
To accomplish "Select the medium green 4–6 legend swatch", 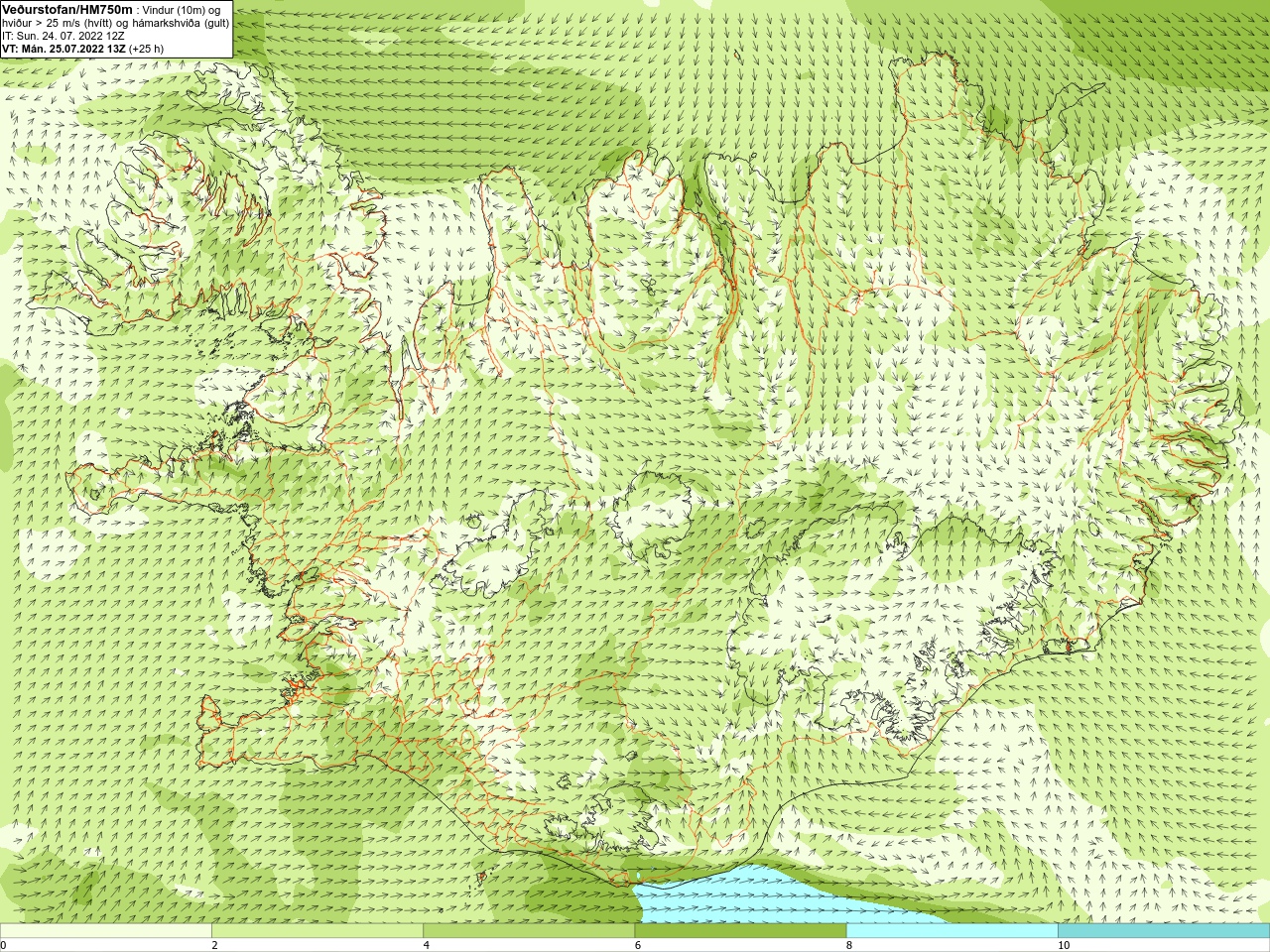I will point(529,931).
